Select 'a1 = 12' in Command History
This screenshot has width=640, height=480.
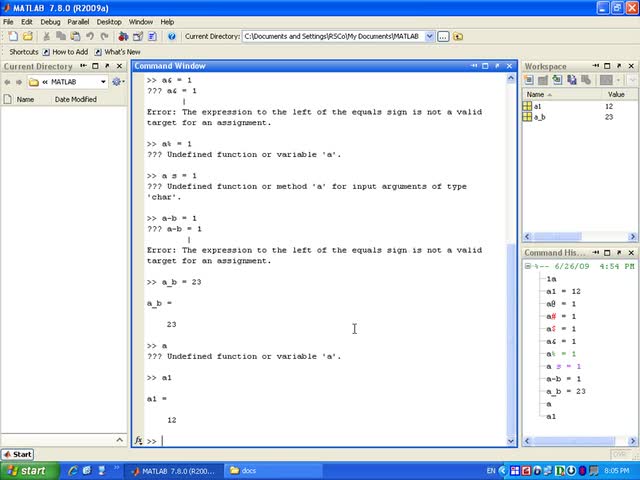tap(563, 291)
